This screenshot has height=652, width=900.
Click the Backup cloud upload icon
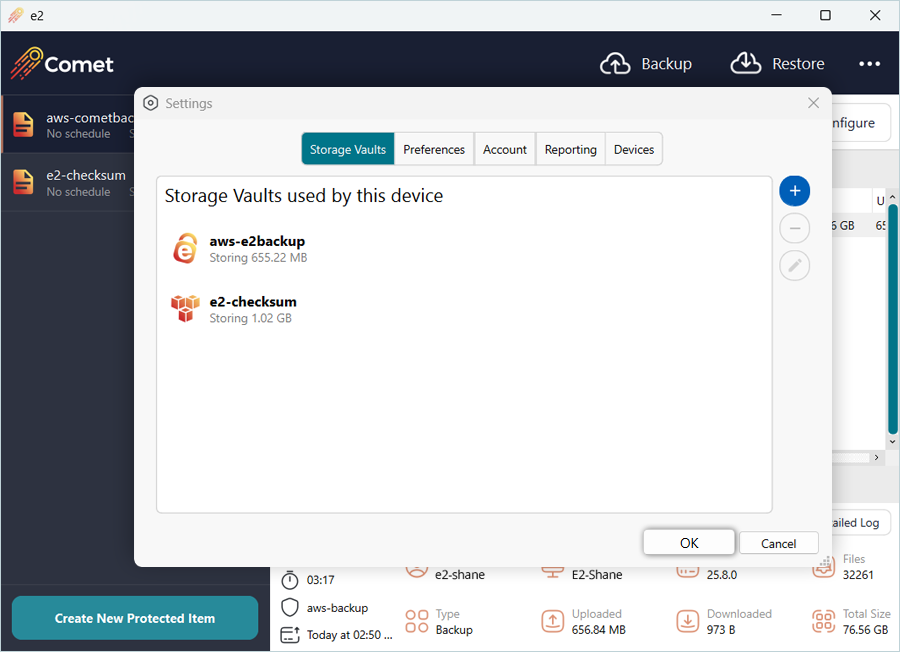coord(615,64)
